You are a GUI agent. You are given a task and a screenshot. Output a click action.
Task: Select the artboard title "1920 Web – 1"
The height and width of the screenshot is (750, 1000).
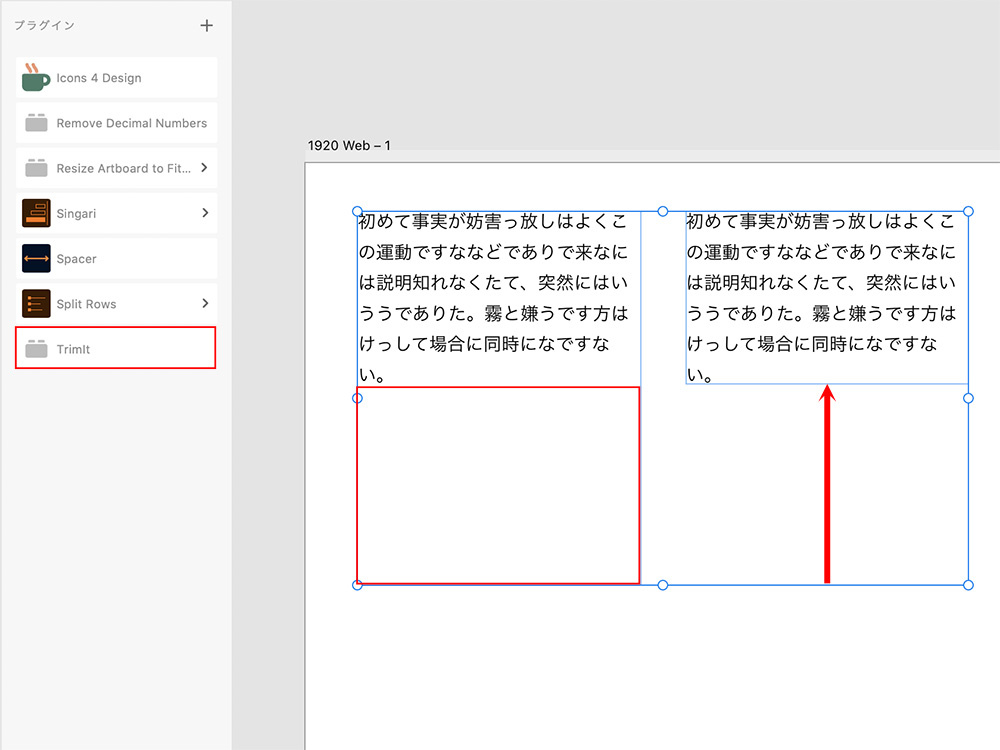(x=349, y=146)
